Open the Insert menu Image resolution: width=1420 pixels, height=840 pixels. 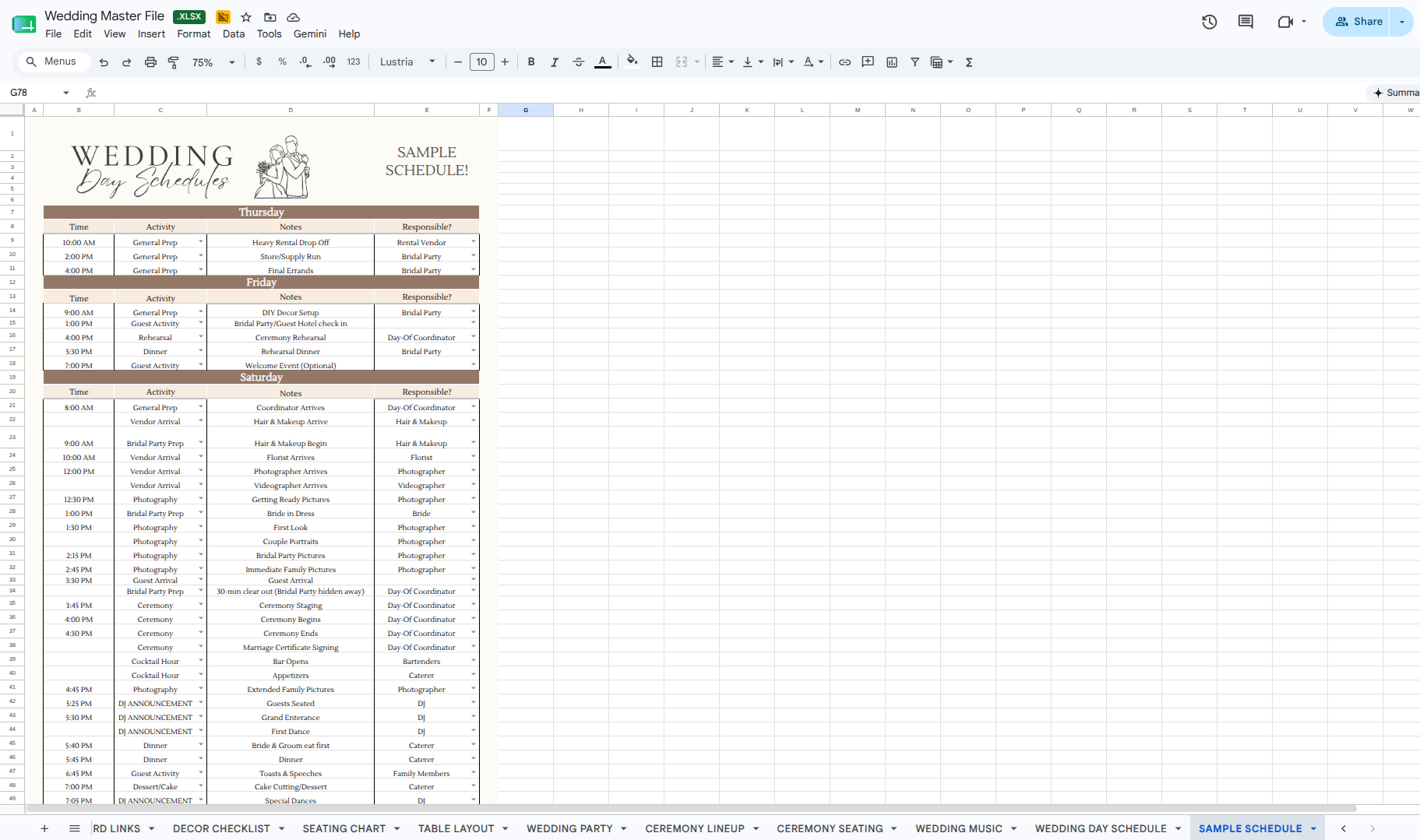151,34
